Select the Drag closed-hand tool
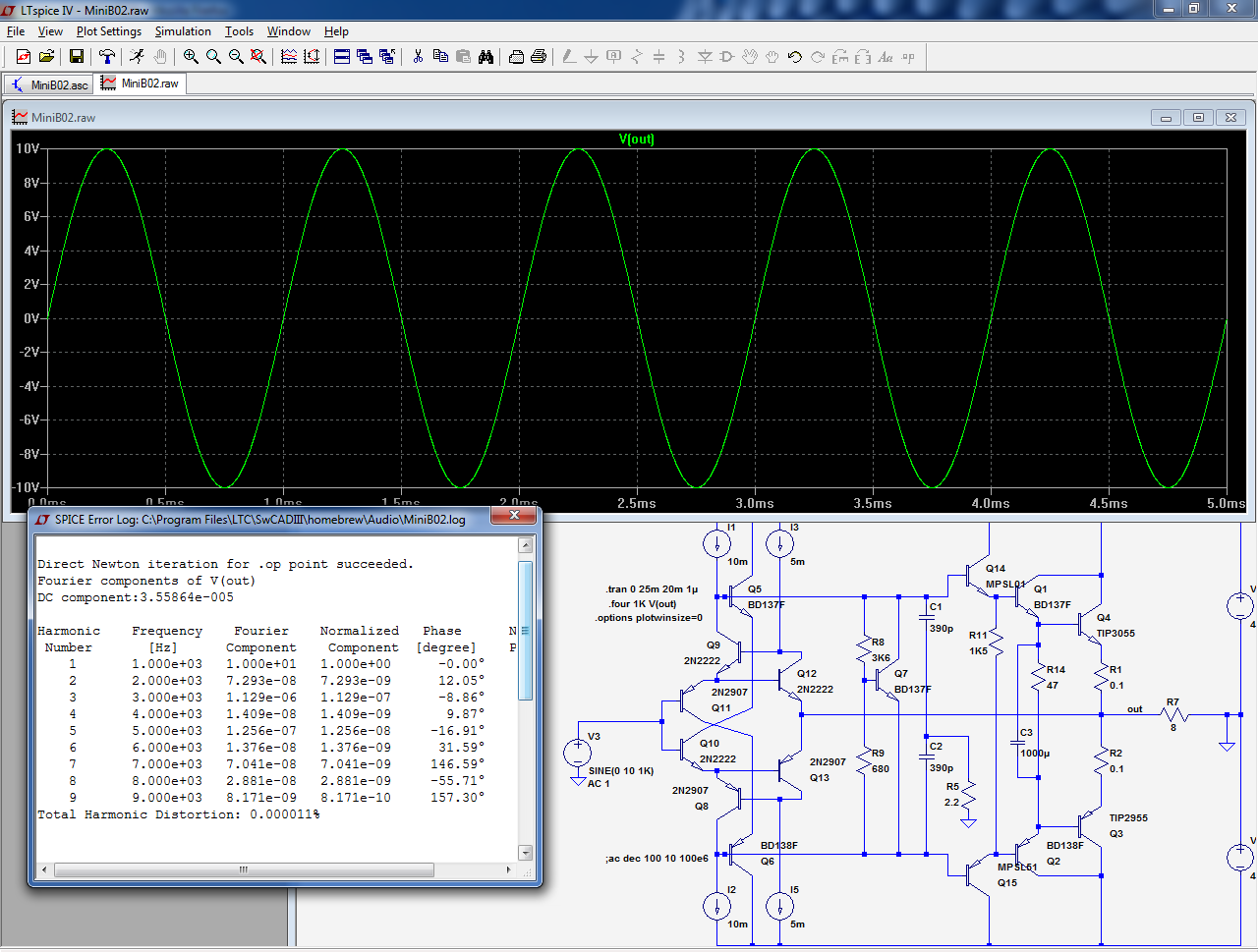1258x952 pixels. [772, 57]
